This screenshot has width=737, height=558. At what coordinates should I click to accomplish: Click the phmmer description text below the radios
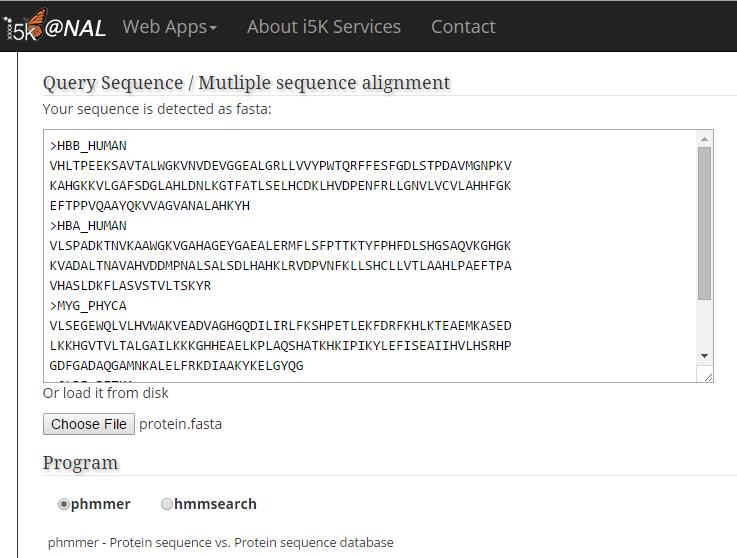(x=220, y=542)
